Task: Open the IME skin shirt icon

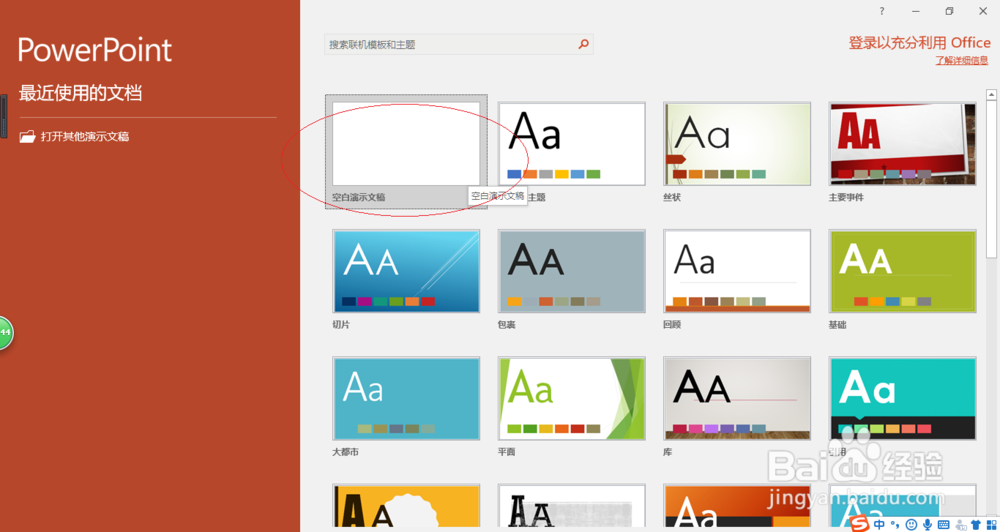Action: pyautogui.click(x=976, y=525)
